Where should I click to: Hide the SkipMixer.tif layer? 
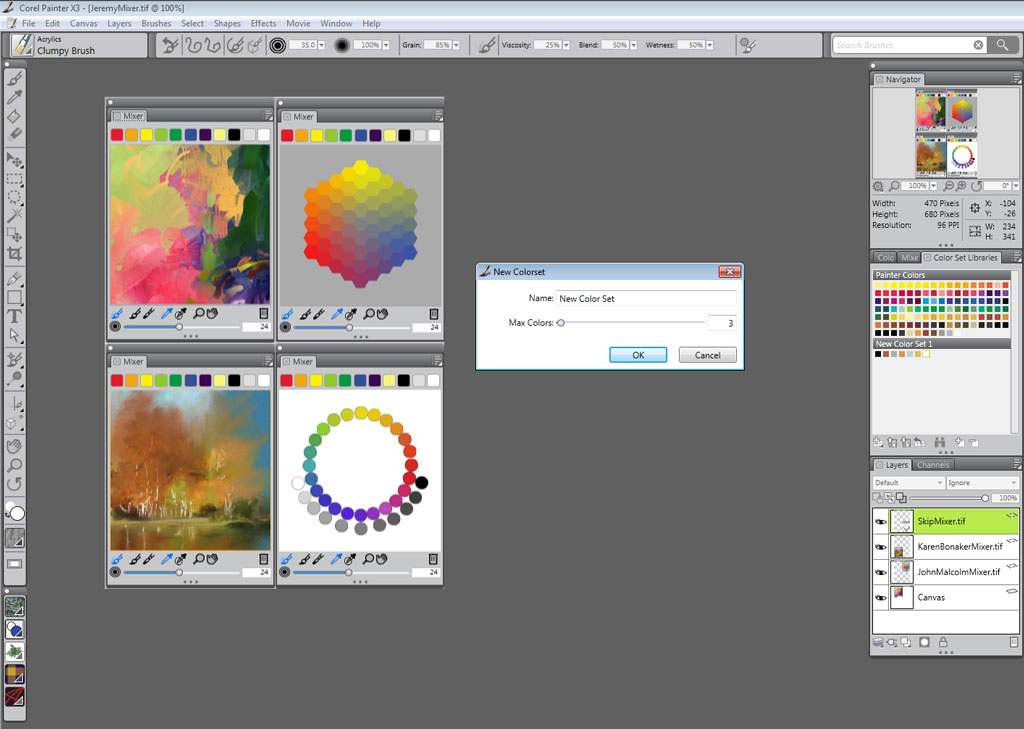(881, 521)
